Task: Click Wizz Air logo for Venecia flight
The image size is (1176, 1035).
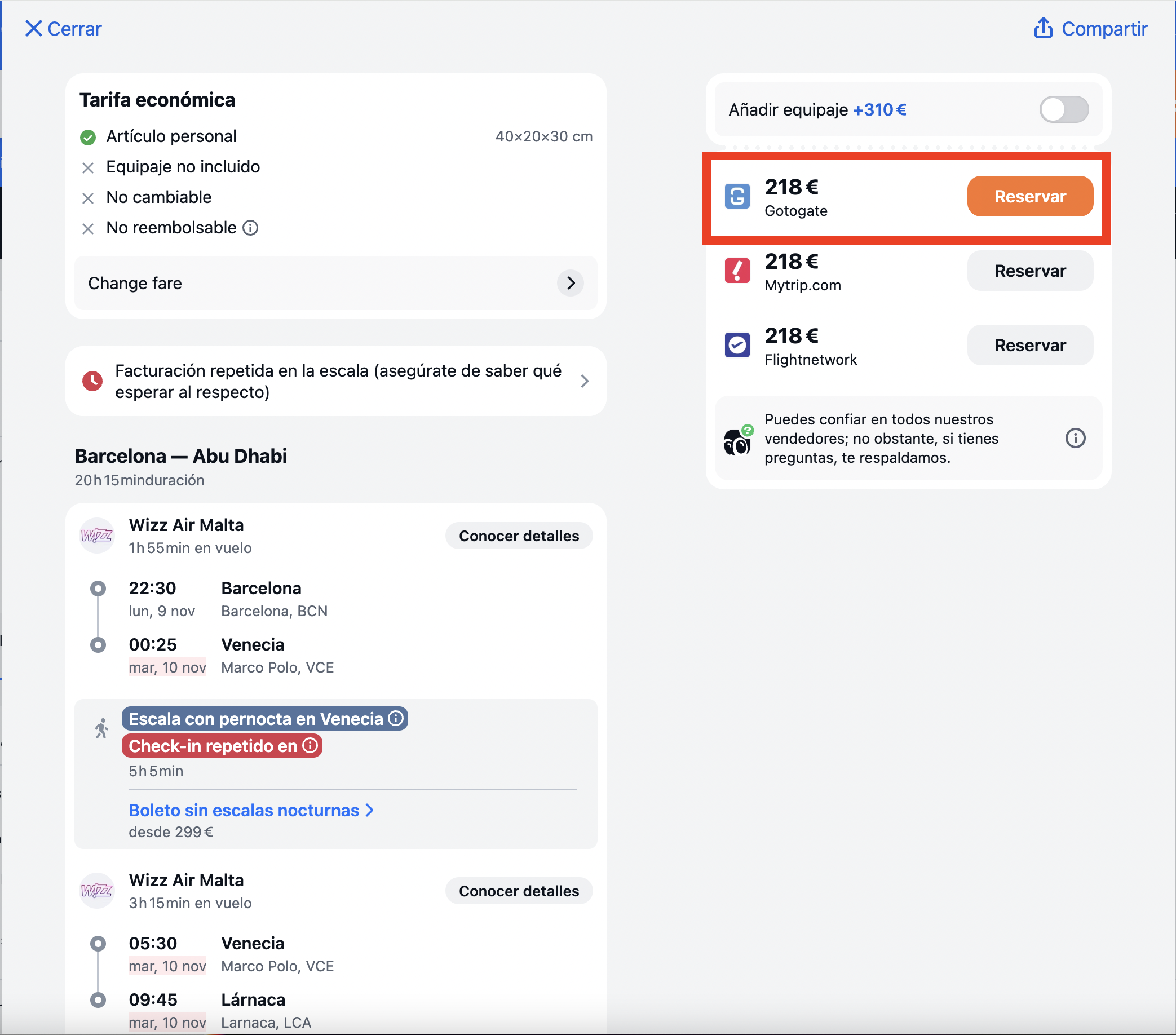Action: click(x=96, y=891)
